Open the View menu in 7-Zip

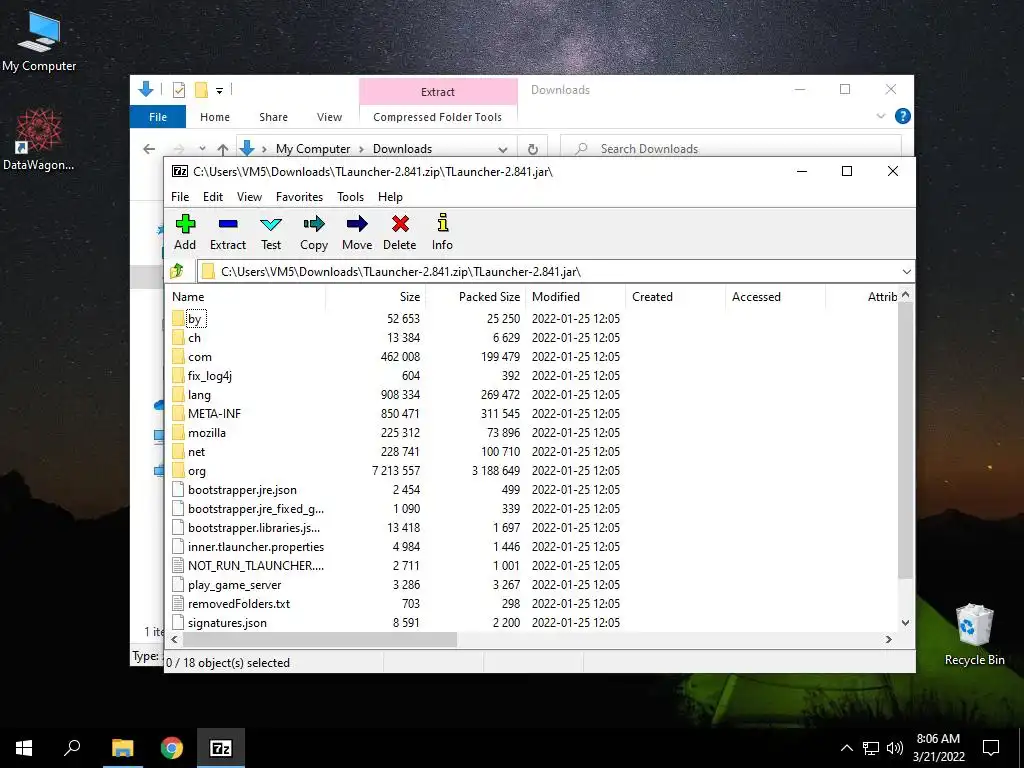click(249, 197)
